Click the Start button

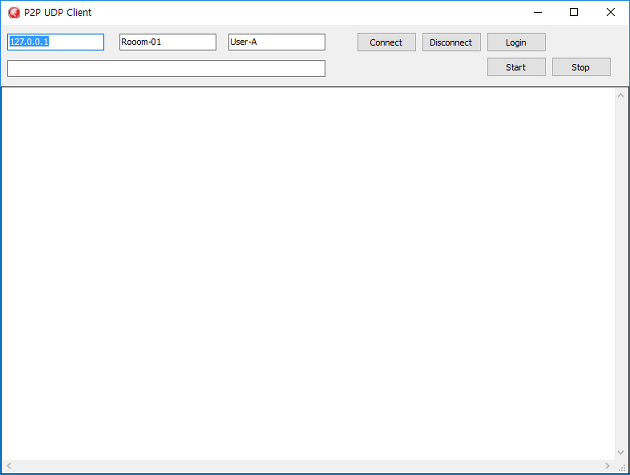(x=516, y=67)
